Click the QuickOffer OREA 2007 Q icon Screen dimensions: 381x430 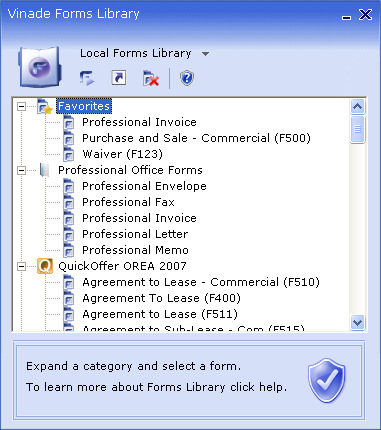coord(45,266)
